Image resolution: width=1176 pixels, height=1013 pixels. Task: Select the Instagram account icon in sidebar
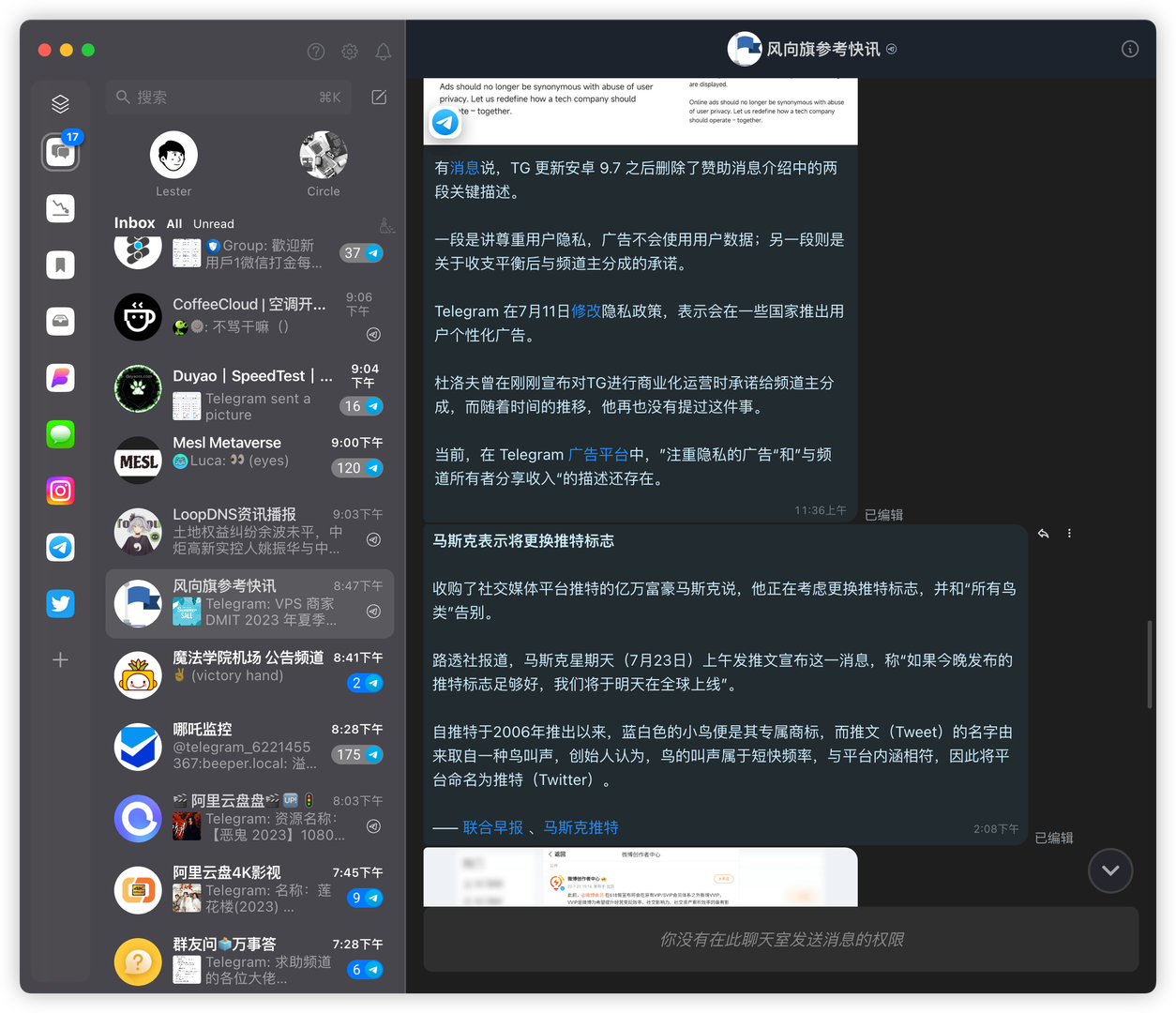(60, 491)
